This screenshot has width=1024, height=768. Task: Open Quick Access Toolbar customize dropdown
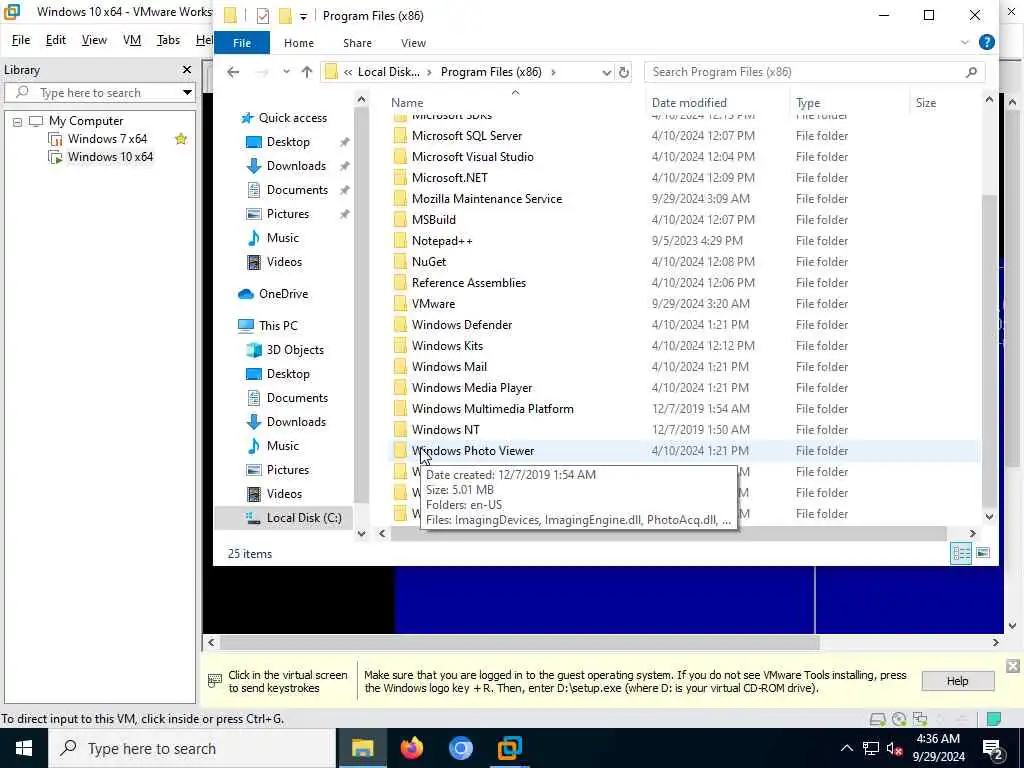[304, 16]
